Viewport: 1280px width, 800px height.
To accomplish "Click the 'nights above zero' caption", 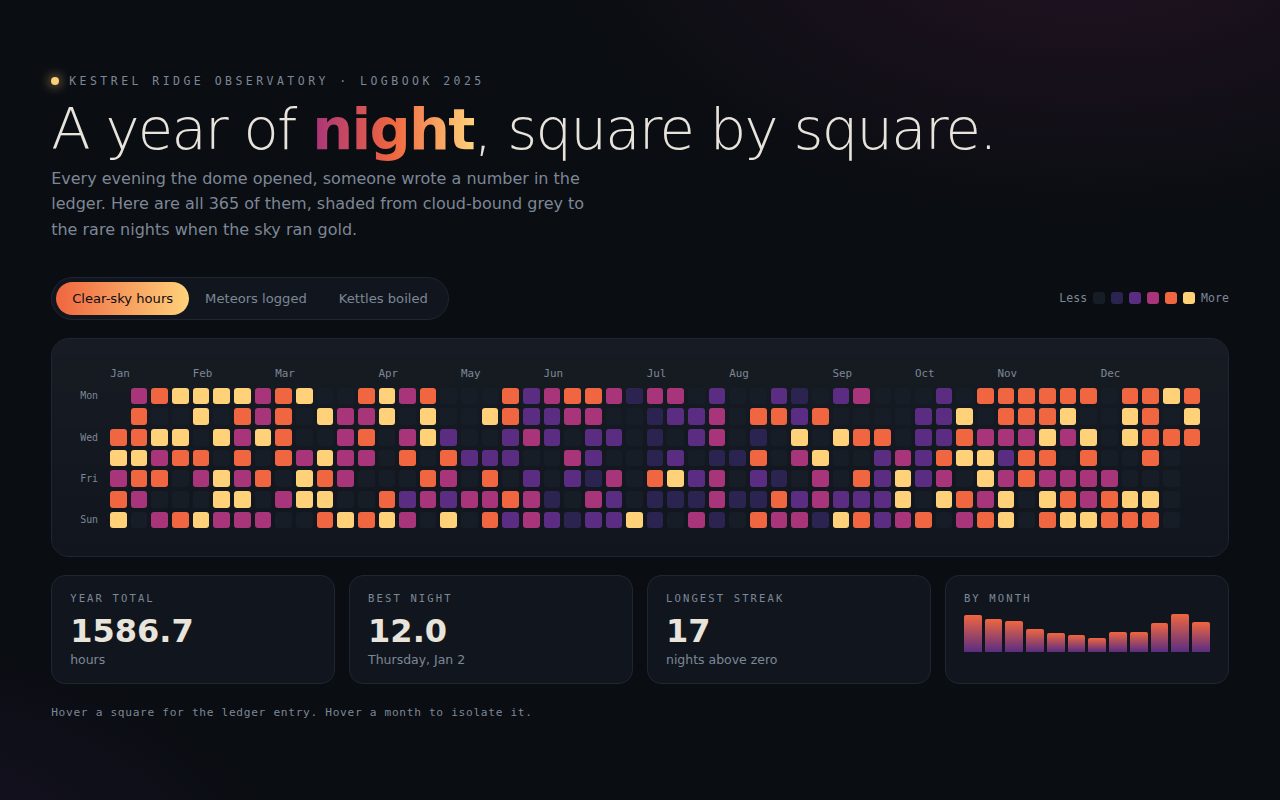I will coord(721,660).
